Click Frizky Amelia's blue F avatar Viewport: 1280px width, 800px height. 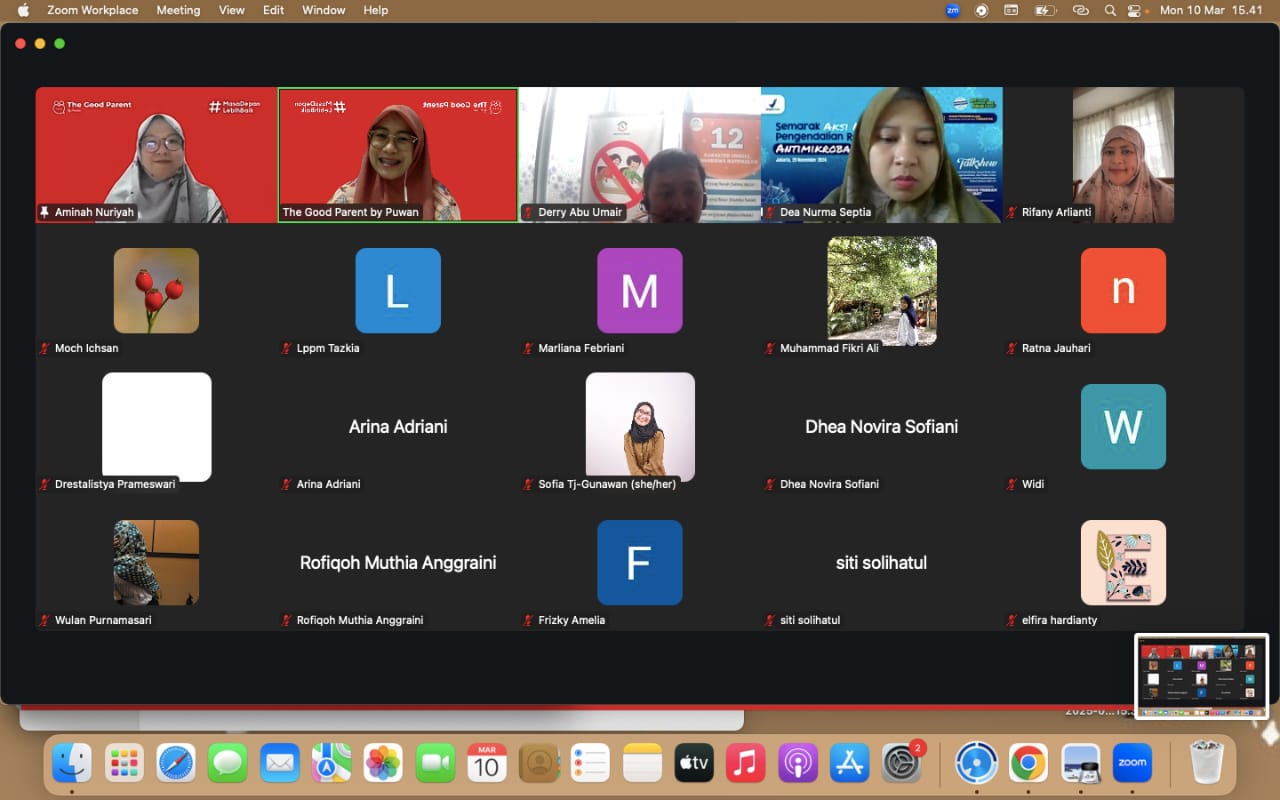[640, 562]
